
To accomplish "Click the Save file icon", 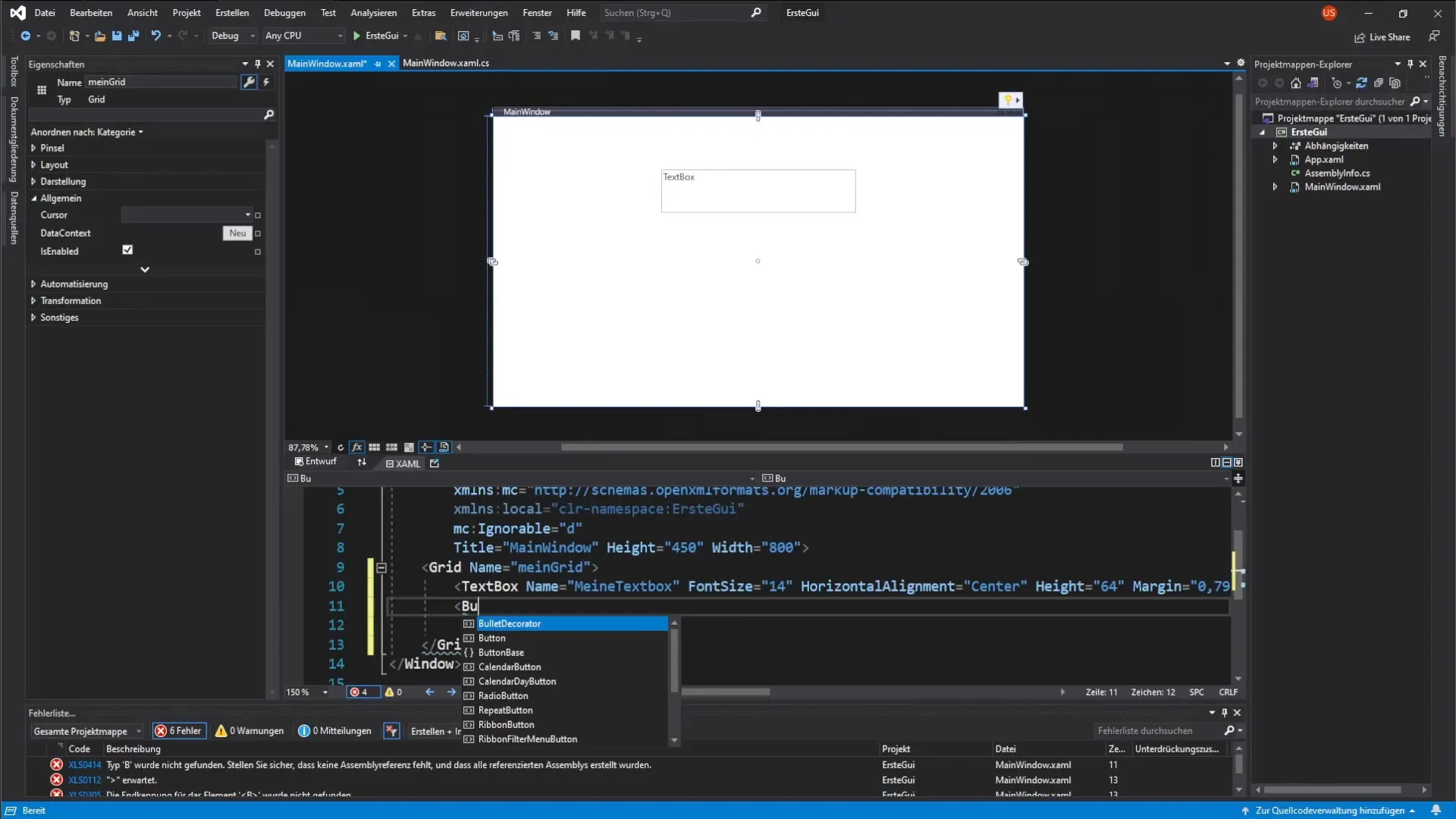I will point(117,36).
